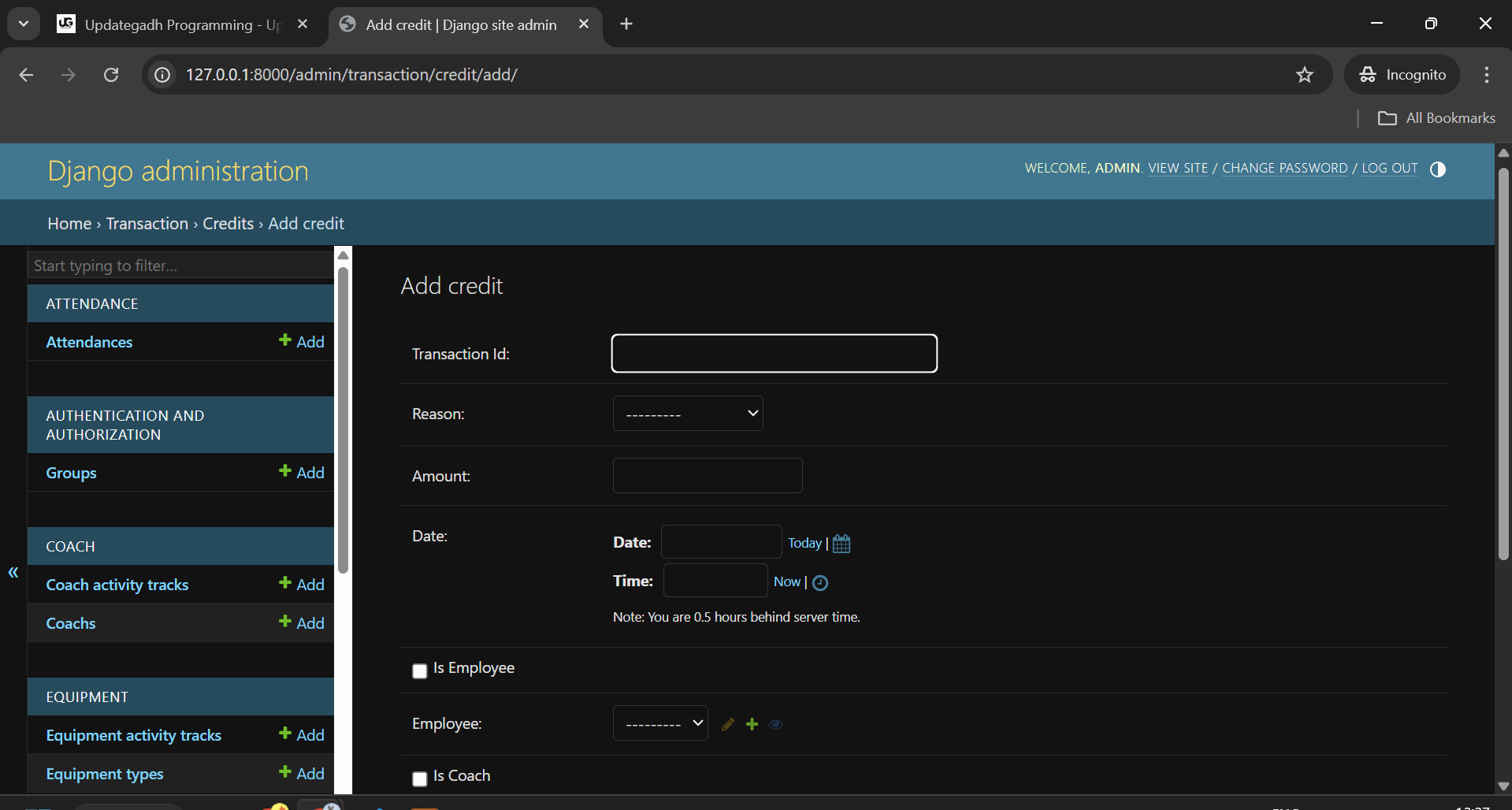The width and height of the screenshot is (1512, 810).
Task: Collapse the sidebar with the chevron arrow
Action: [13, 572]
